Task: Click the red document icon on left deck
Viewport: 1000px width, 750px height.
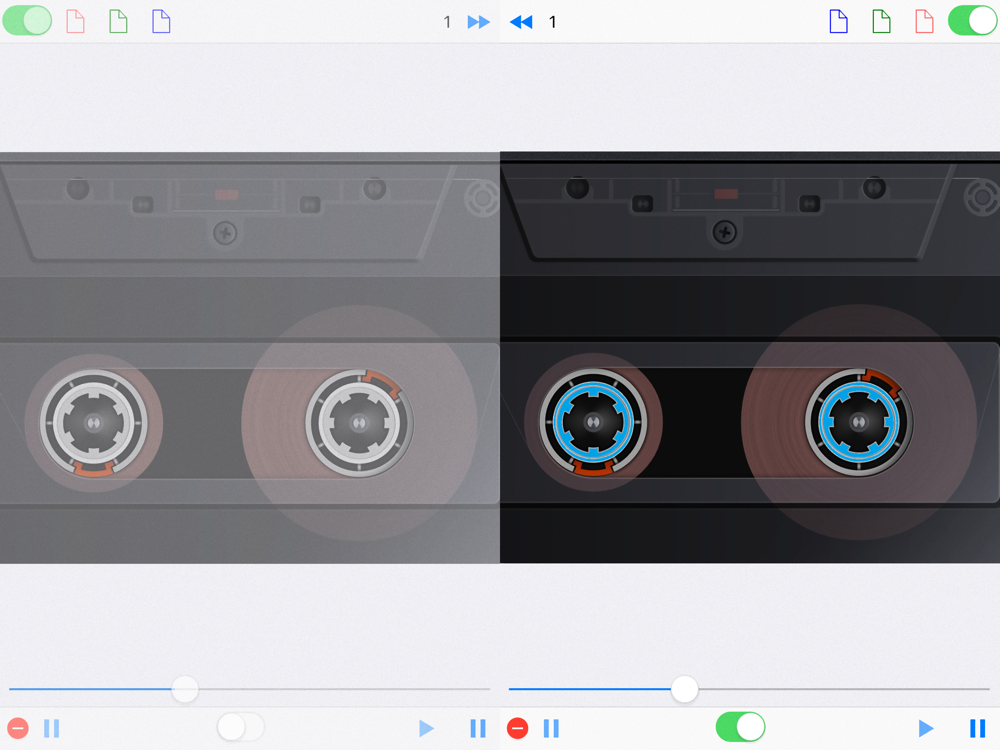Action: point(75,22)
